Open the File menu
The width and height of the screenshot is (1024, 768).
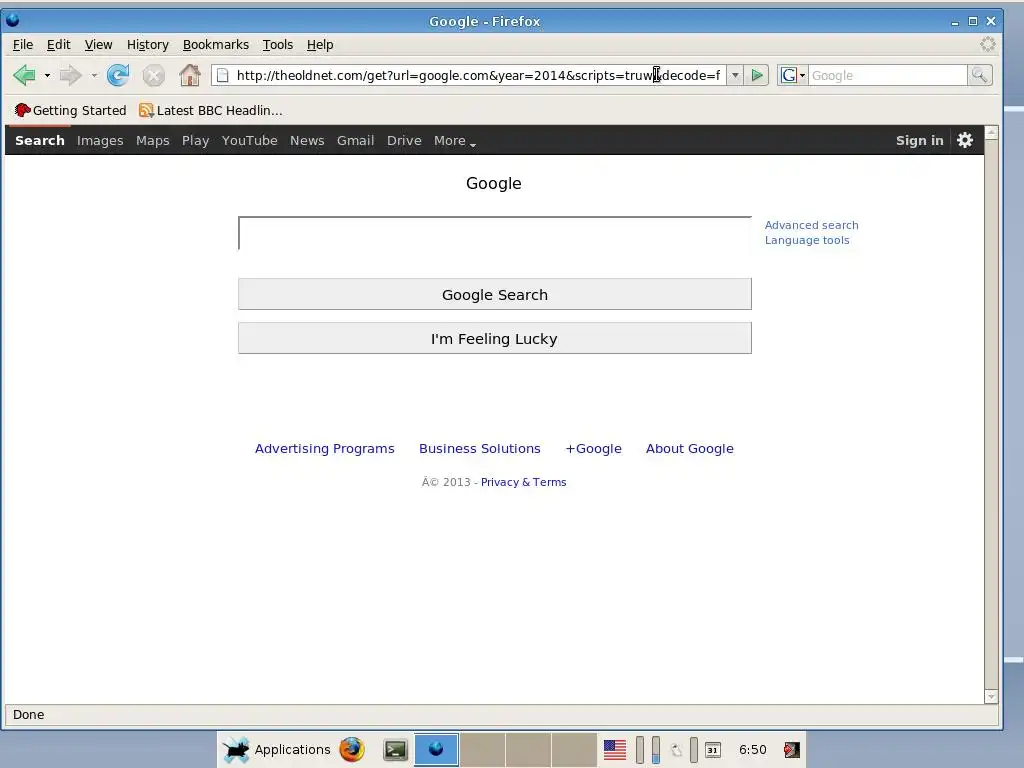click(23, 44)
